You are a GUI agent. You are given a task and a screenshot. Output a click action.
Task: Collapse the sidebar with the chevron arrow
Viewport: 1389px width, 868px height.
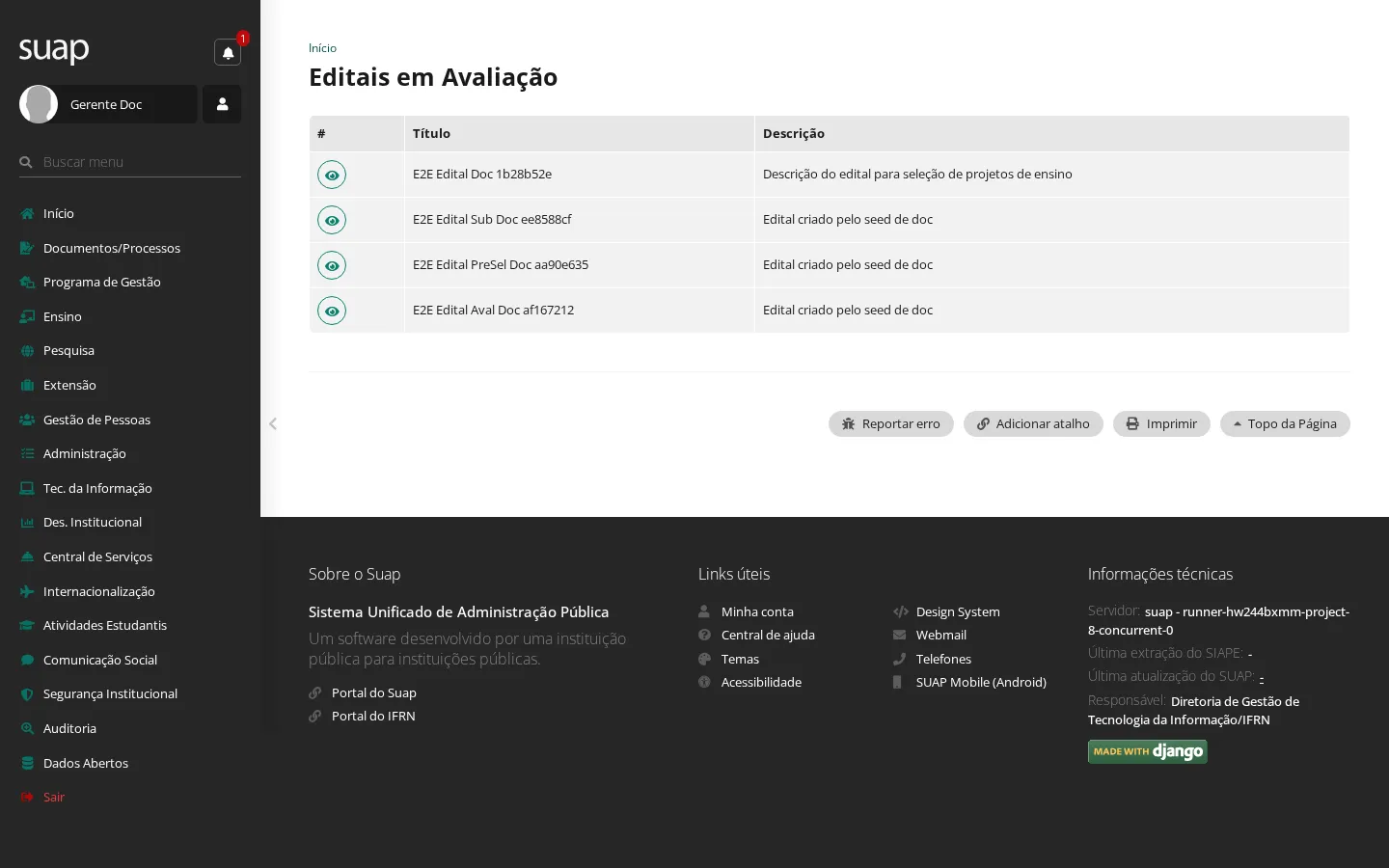point(273,423)
